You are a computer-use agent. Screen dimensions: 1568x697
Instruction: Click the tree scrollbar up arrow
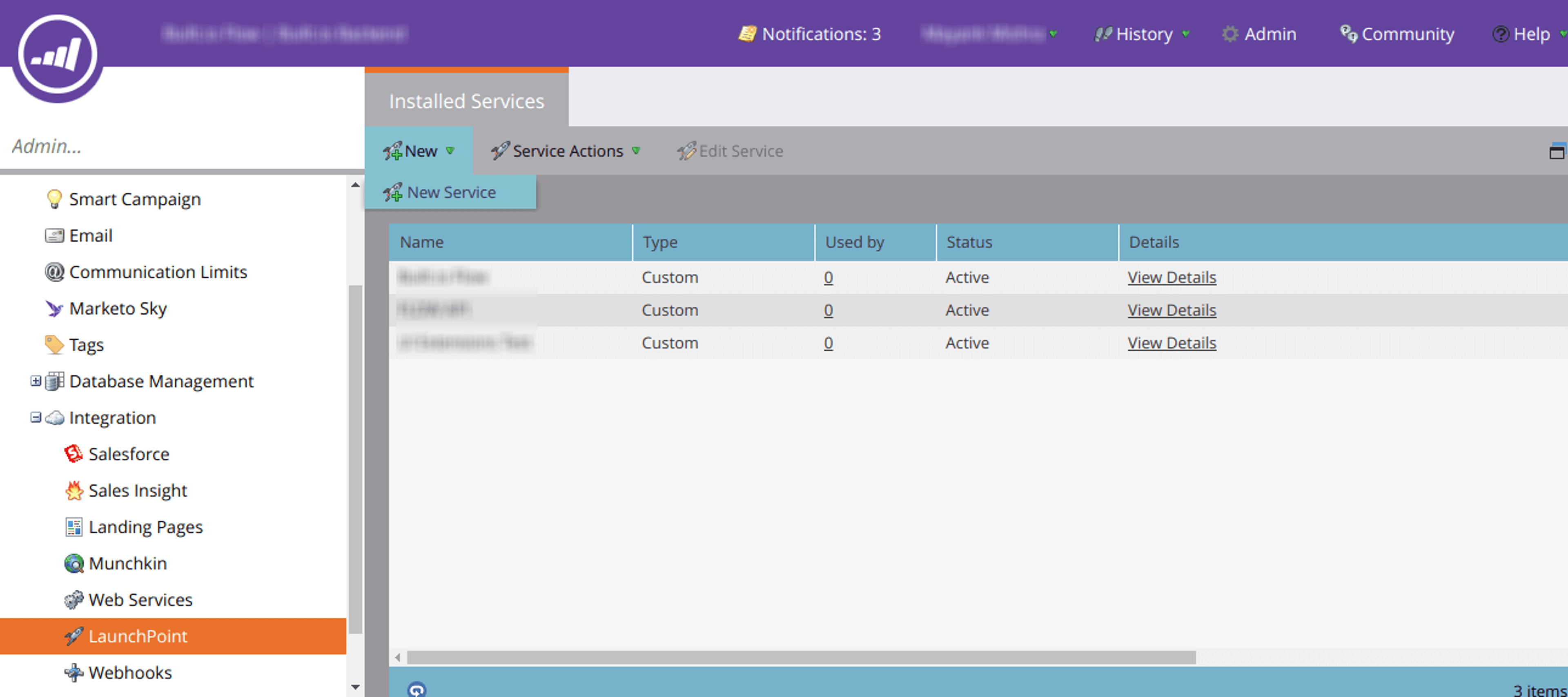[356, 185]
